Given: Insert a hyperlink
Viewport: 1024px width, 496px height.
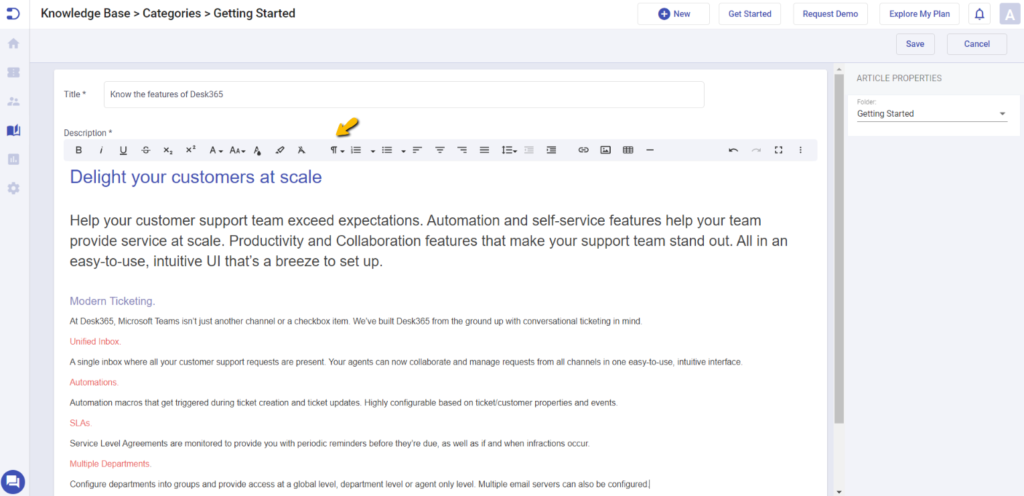Looking at the screenshot, I should pyautogui.click(x=583, y=150).
